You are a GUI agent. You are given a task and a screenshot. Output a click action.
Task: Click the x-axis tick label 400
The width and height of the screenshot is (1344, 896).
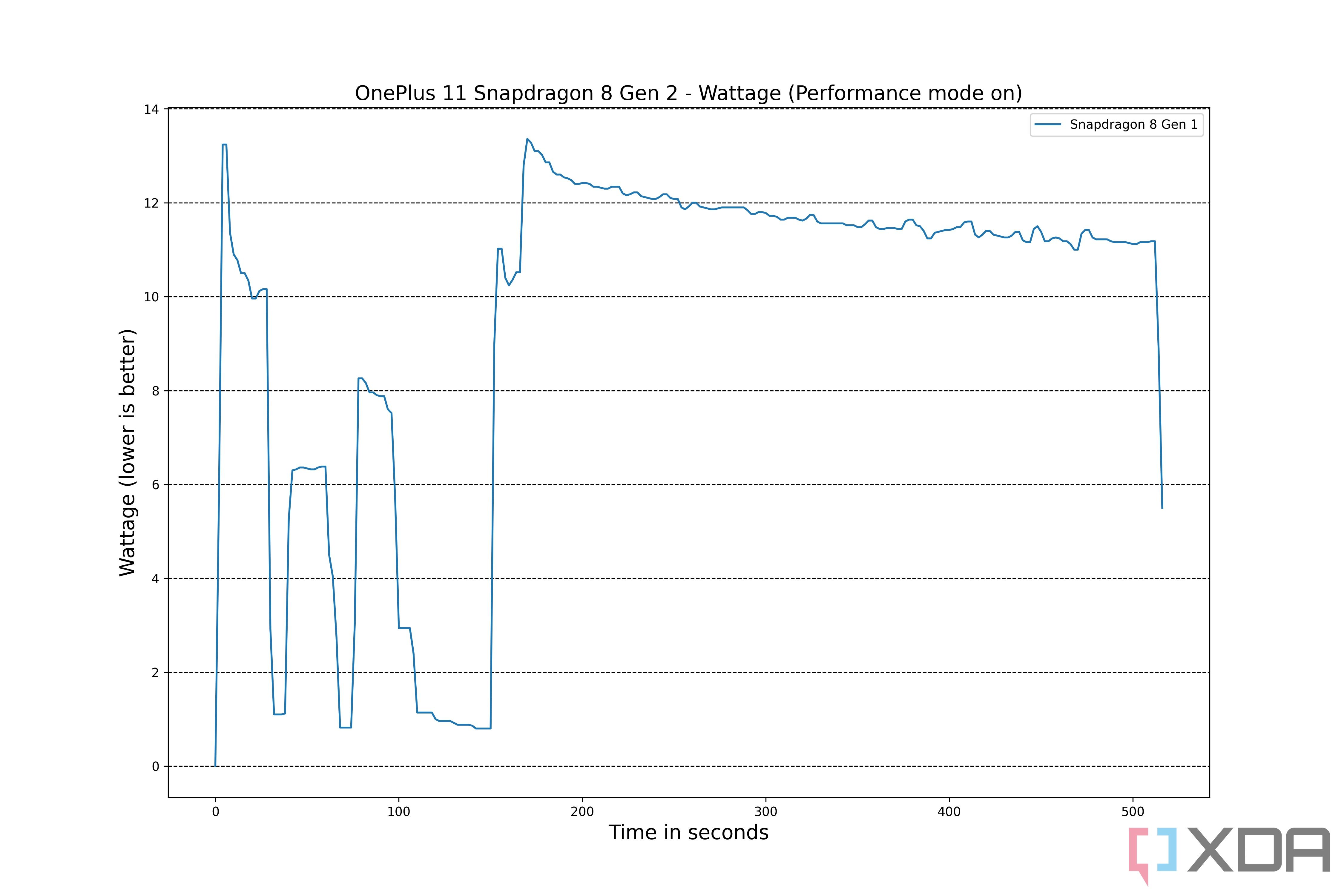(950, 811)
